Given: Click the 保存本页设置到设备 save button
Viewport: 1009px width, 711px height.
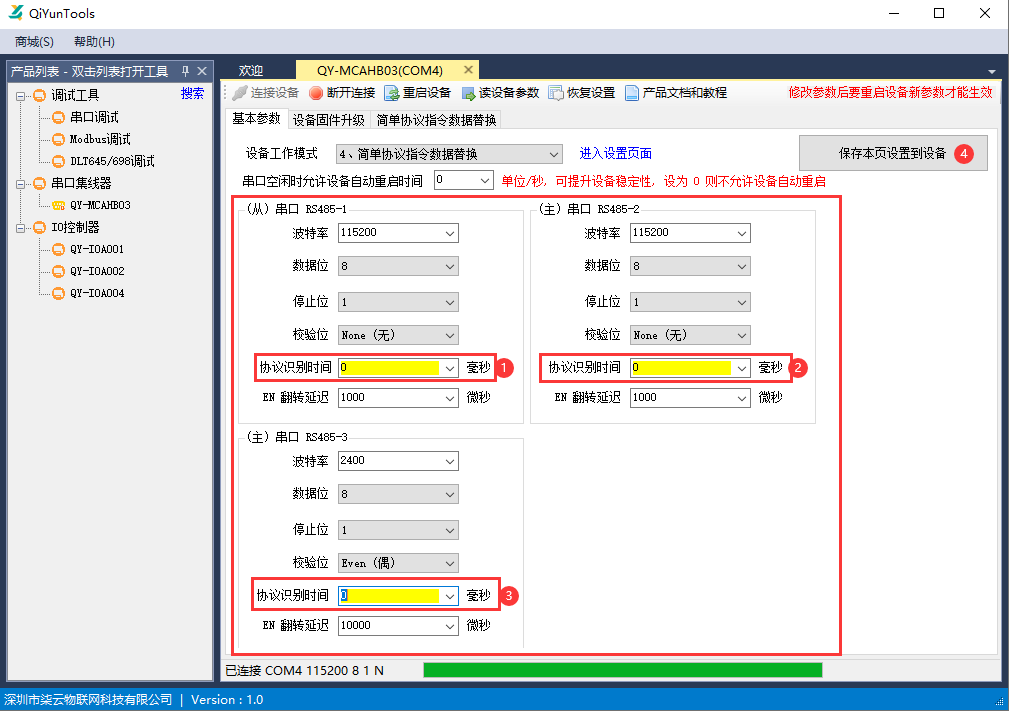Looking at the screenshot, I should 893,152.
